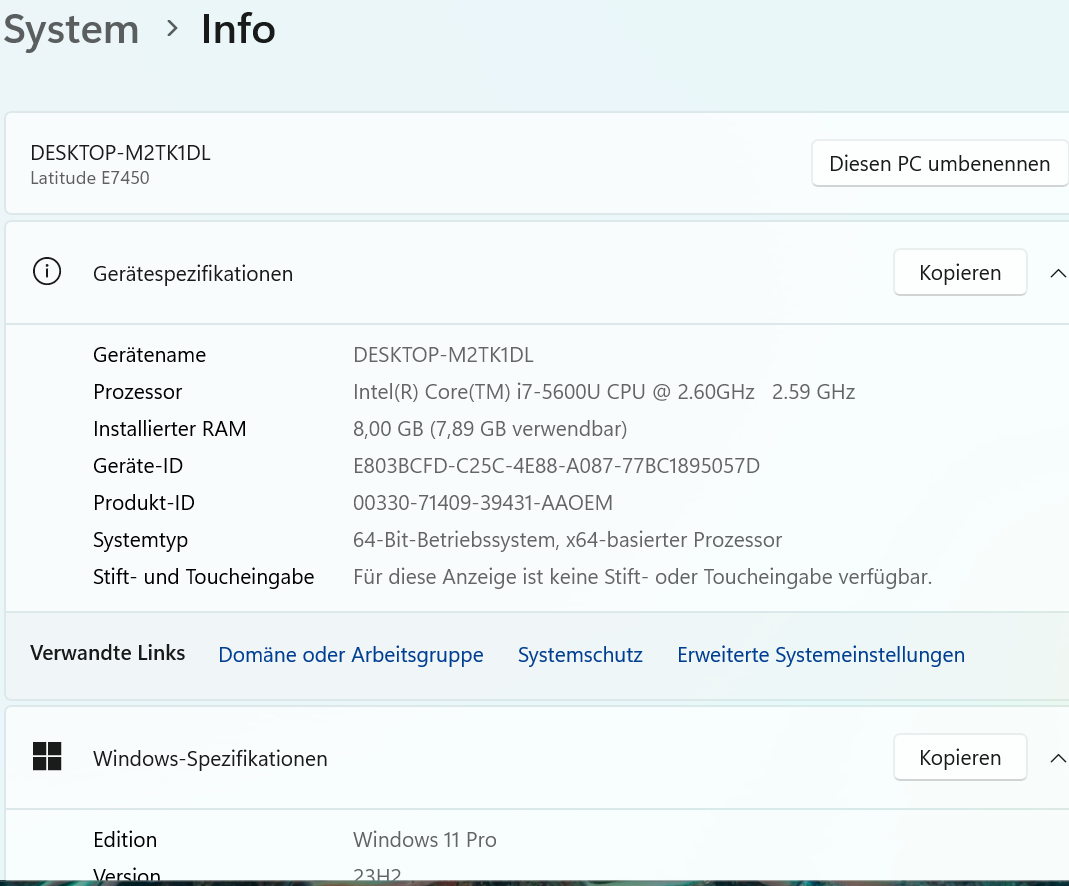Select the Installierter RAM label

170,429
